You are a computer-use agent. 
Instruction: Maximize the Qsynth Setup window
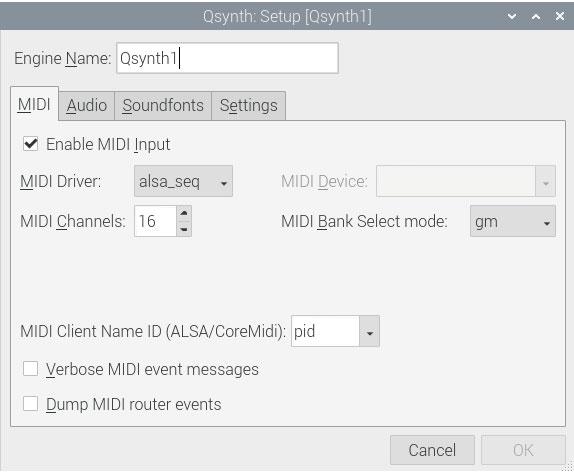pos(536,16)
